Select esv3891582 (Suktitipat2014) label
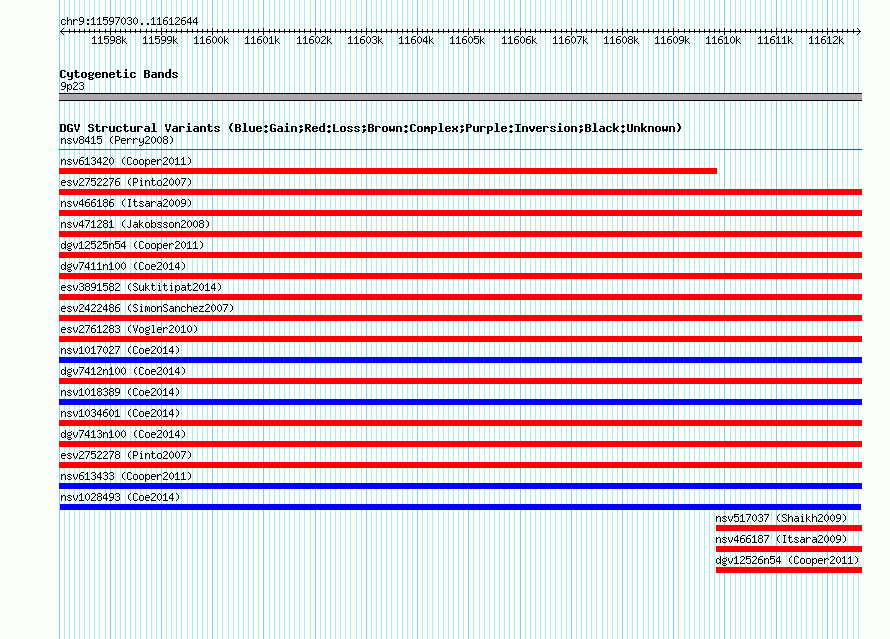 click(x=141, y=287)
